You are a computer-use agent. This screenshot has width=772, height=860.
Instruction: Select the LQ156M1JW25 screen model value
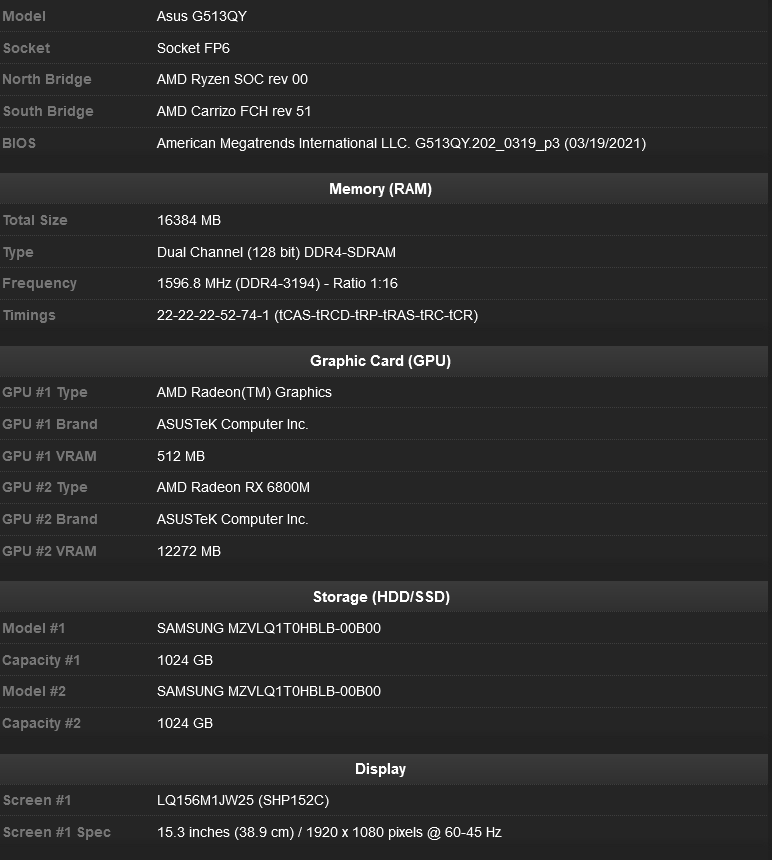click(x=243, y=800)
